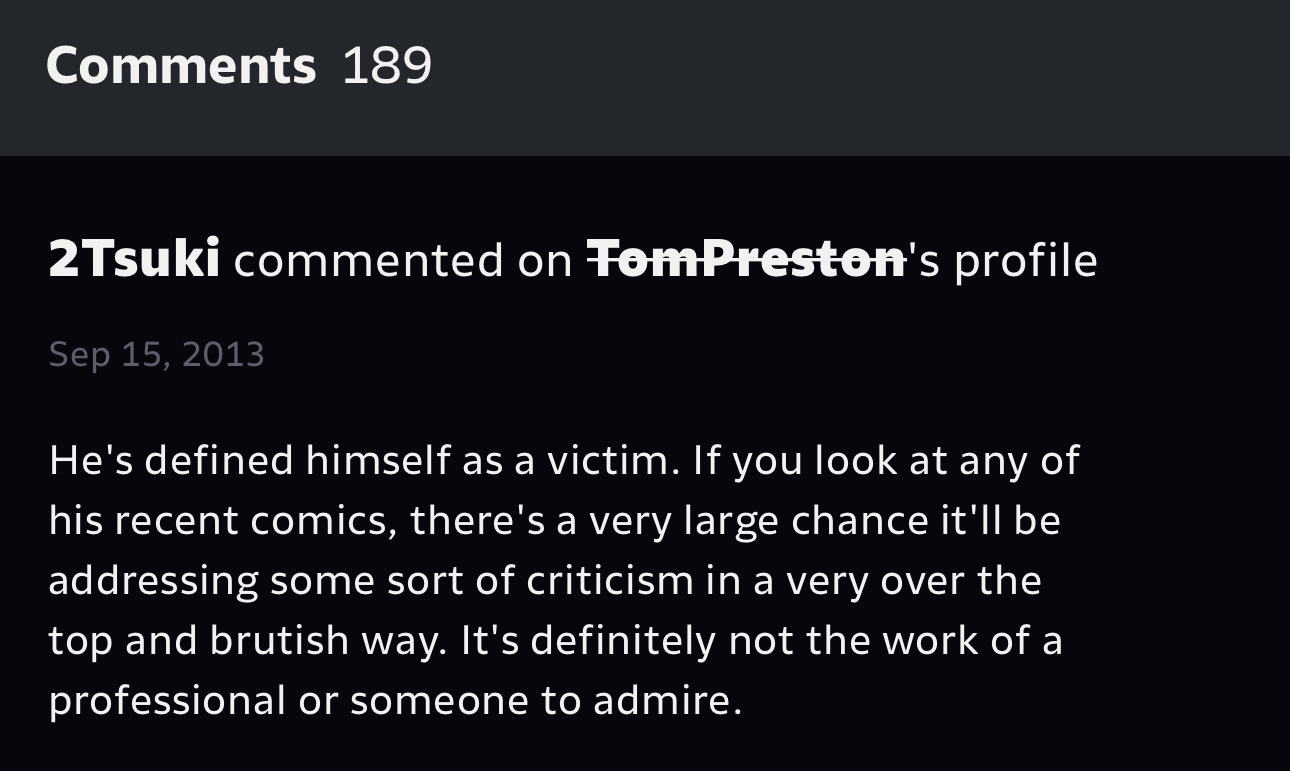
Task: Open the Sep 15, 2013 timestamp permalink
Action: [x=156, y=355]
